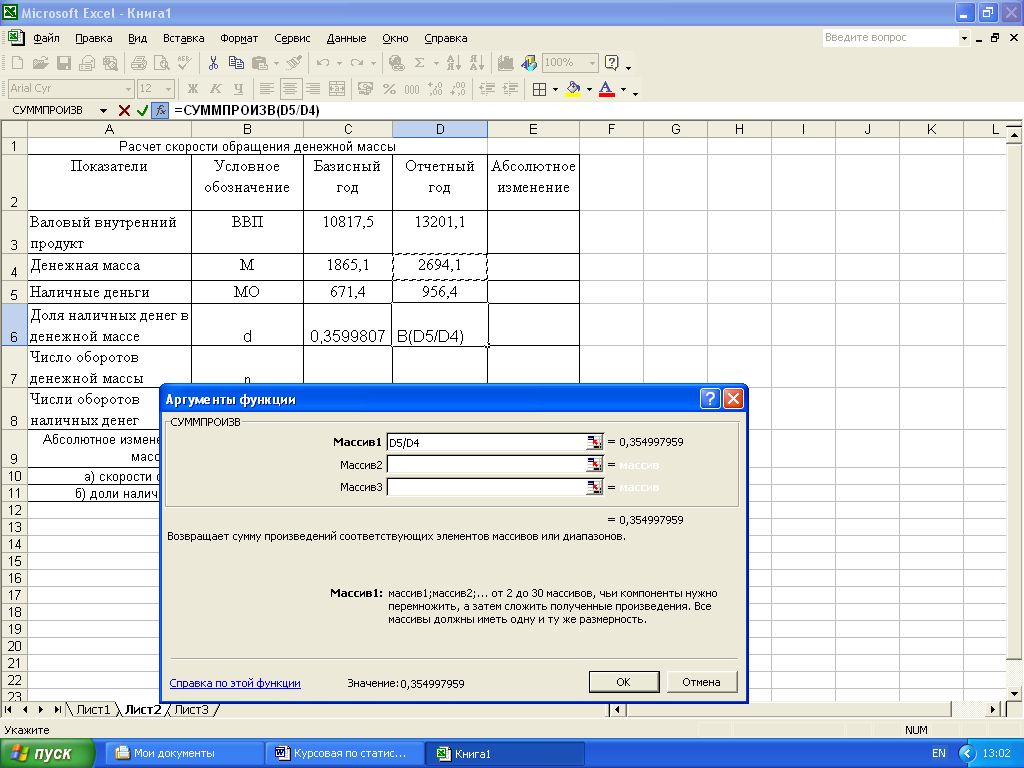This screenshot has height=768, width=1024.
Task: Click the Excel Help question icon
Action: pos(612,63)
